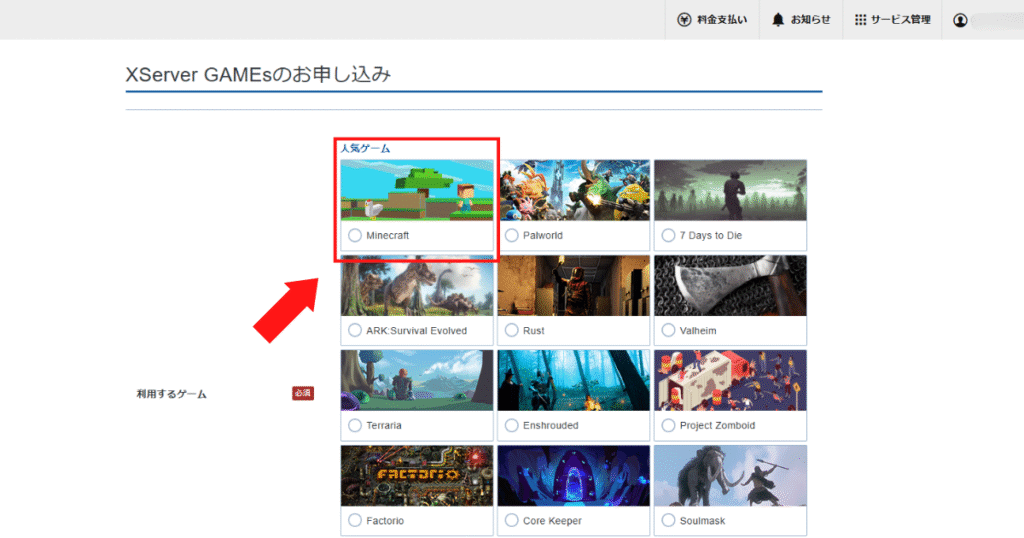Select the Core Keeper radio button
1024x538 pixels.
511,520
